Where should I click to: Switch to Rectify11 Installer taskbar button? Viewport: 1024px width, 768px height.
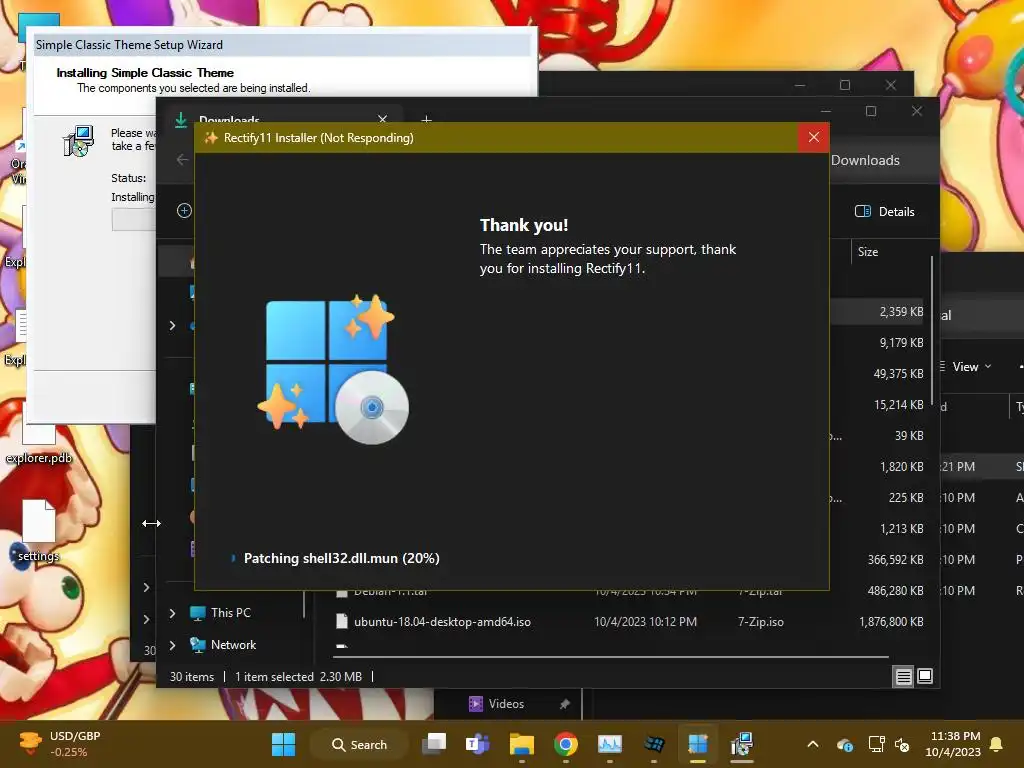click(x=697, y=744)
